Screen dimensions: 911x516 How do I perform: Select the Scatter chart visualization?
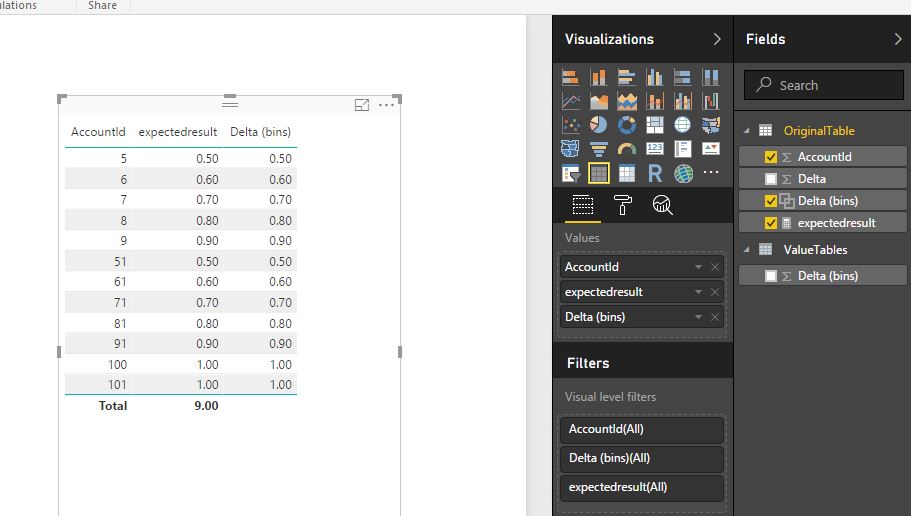[571, 125]
